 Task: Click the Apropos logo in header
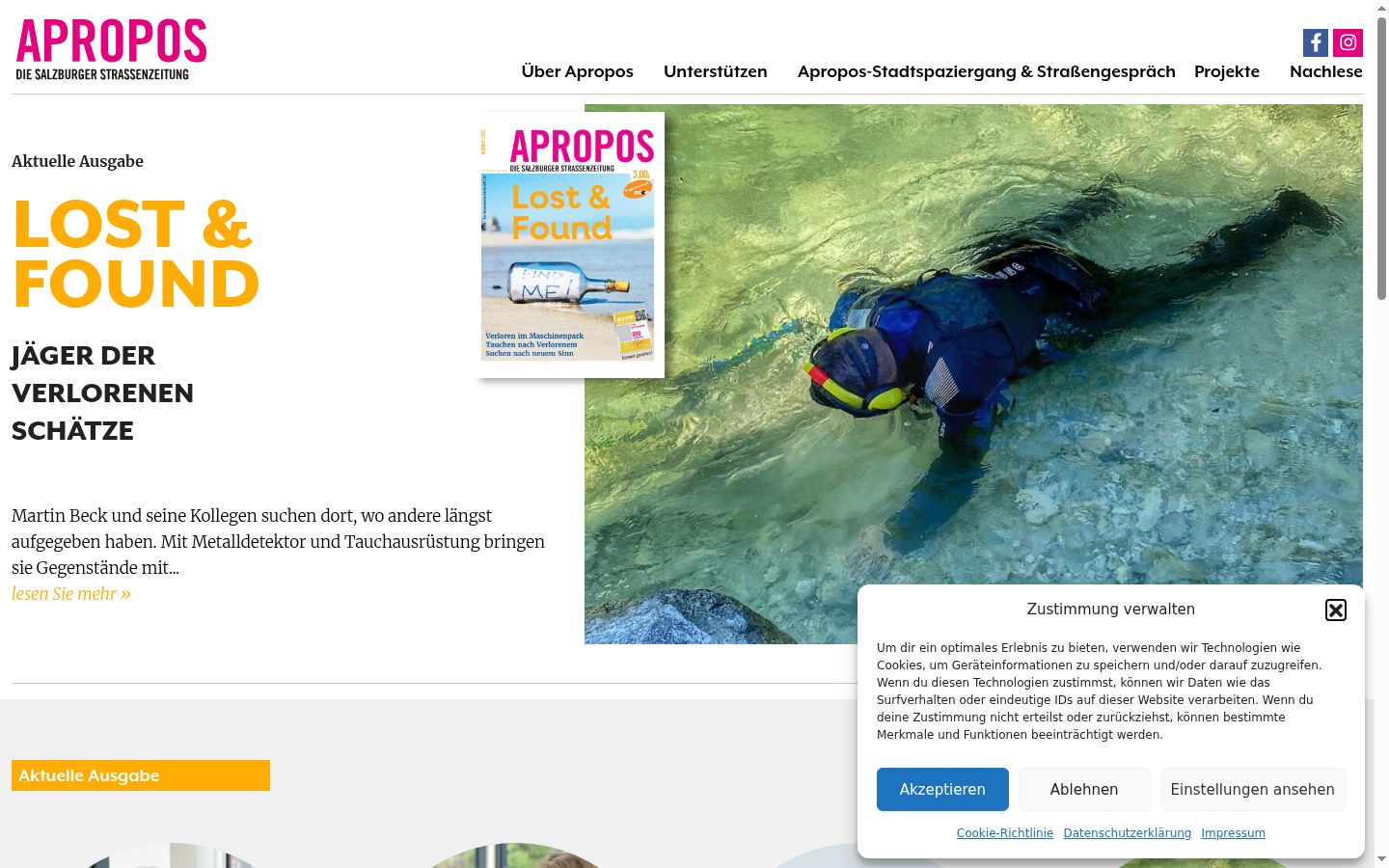[x=111, y=49]
